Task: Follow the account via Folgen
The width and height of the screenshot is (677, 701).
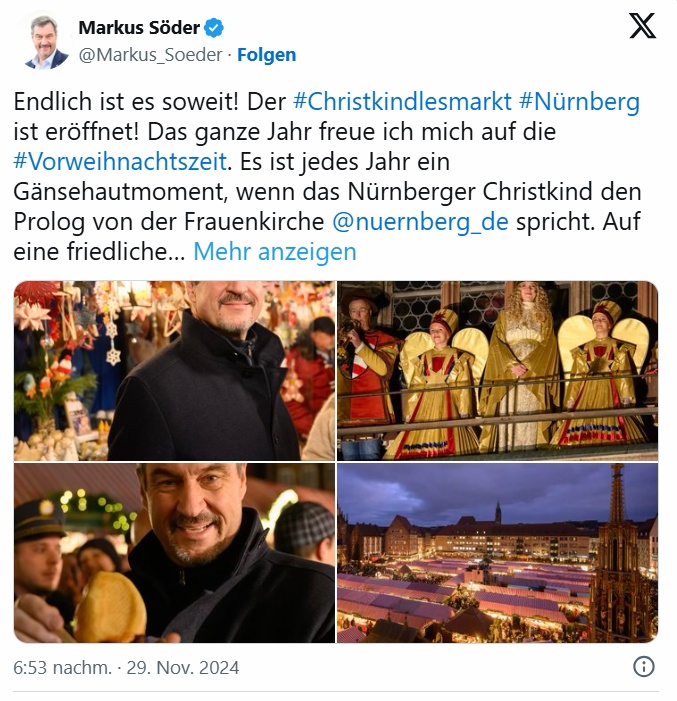Action: click(x=267, y=55)
